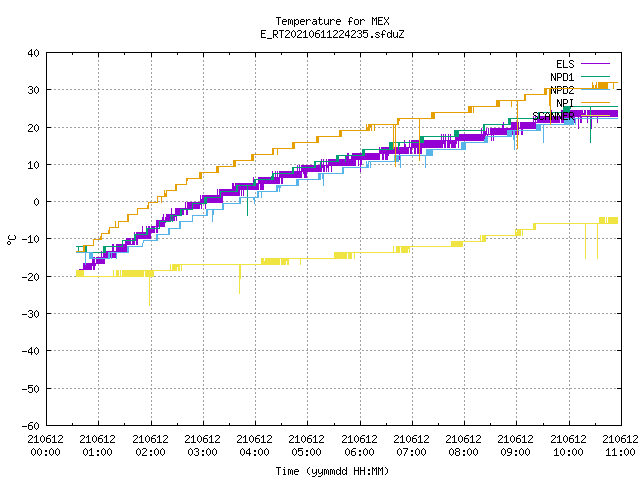
Task: Click the yellow SCANNER dip near 02:00
Action: point(150,291)
